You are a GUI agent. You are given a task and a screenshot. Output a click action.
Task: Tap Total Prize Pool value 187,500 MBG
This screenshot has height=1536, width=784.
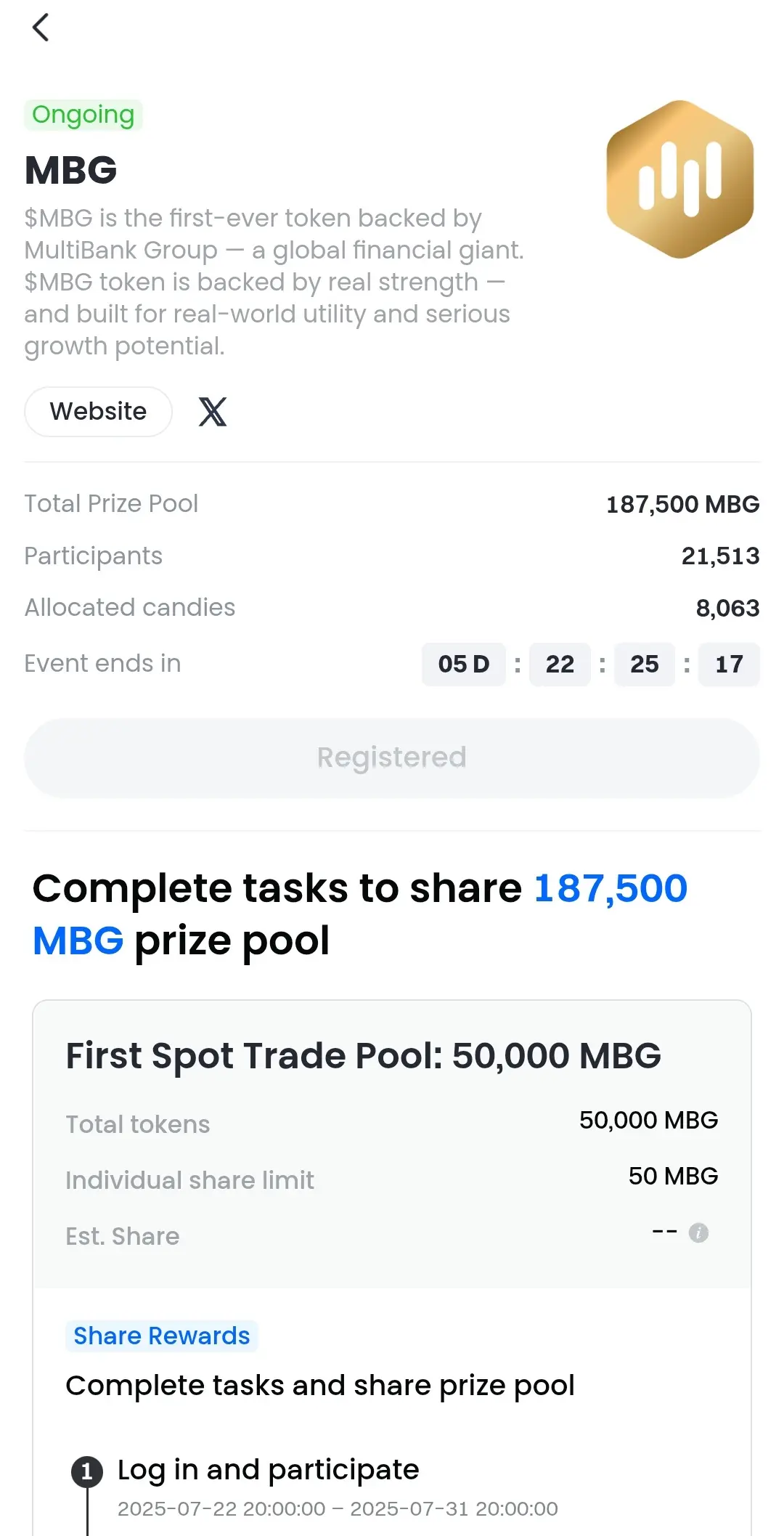coord(683,504)
